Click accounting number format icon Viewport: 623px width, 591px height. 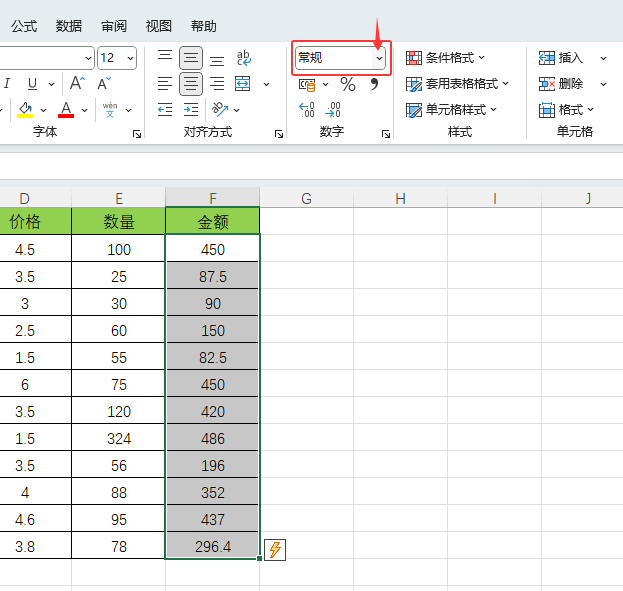[307, 84]
